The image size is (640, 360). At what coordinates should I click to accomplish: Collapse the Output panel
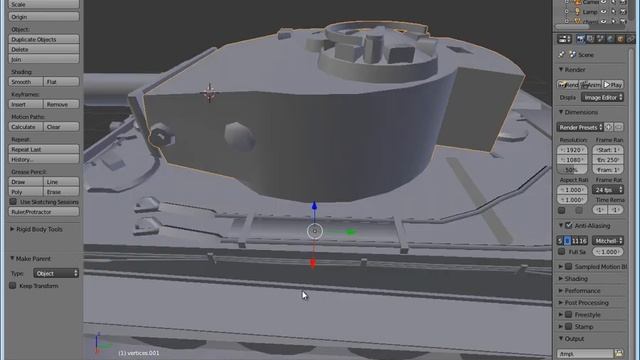pyautogui.click(x=561, y=338)
